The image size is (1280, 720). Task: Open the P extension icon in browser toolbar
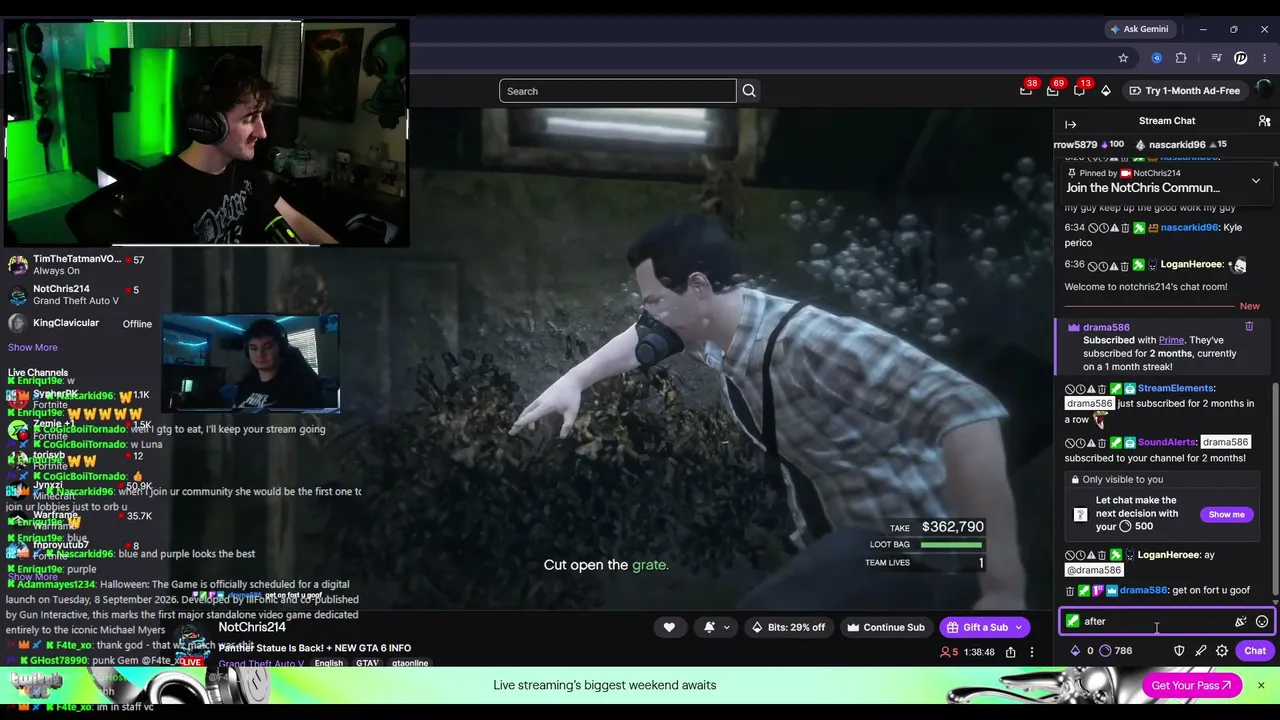point(1241,58)
